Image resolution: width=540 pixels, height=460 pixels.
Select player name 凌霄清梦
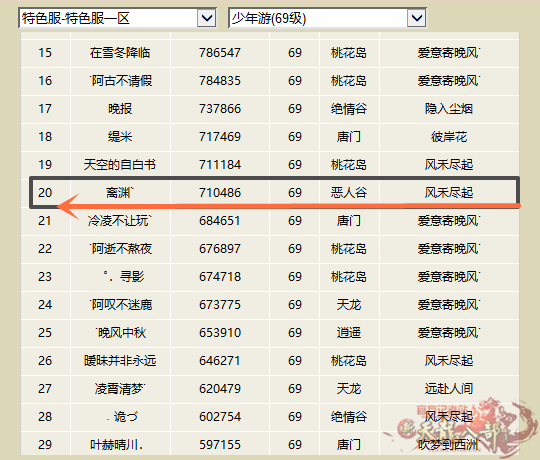pyautogui.click(x=120, y=389)
